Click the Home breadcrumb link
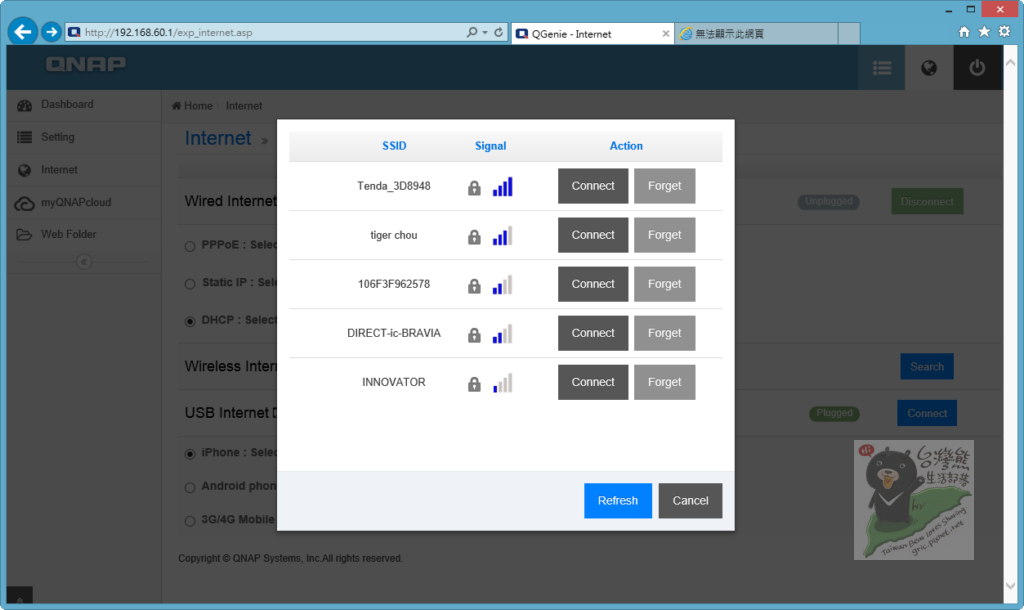 193,106
